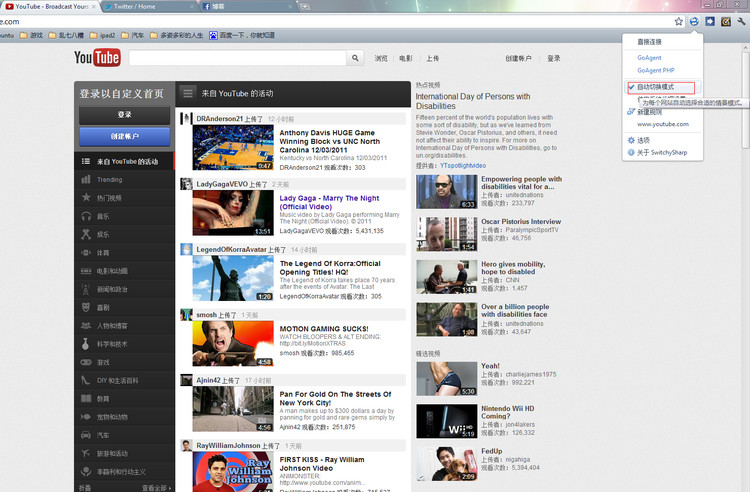Viewport: 750px width, 492px height.
Task: Open the 体育 sports category
Action: point(124,252)
